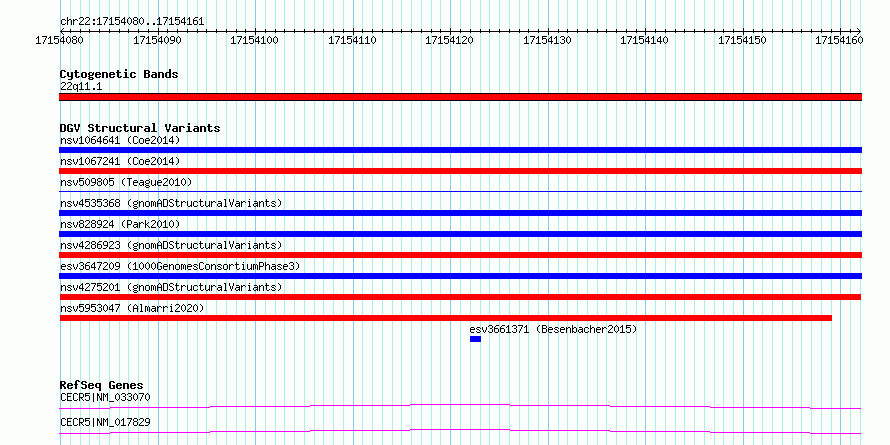Click ruler position 17154130
890x445 pixels.
point(548,40)
